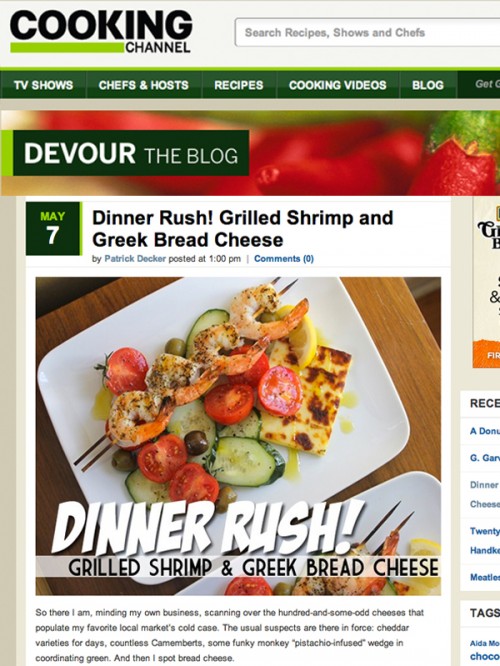Image resolution: width=500 pixels, height=666 pixels.
Task: Open the Dinner Rush! Grilled Shrimp article title
Action: click(x=243, y=229)
